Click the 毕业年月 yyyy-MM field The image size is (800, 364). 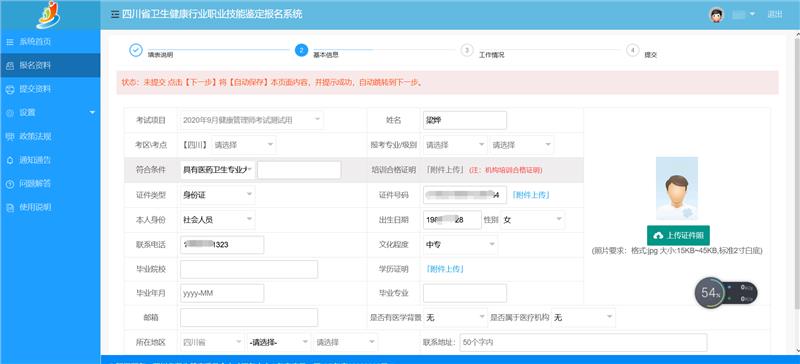(222, 293)
